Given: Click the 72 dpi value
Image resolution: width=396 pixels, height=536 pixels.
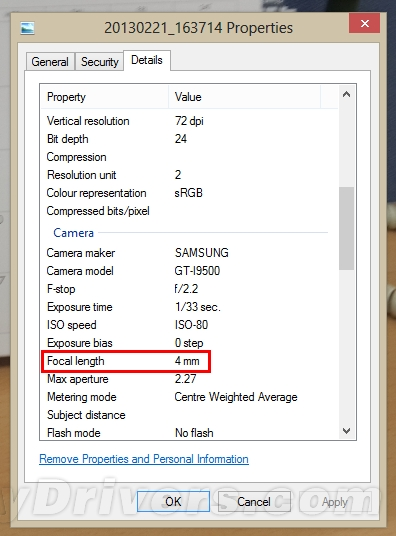Looking at the screenshot, I should click(189, 121).
